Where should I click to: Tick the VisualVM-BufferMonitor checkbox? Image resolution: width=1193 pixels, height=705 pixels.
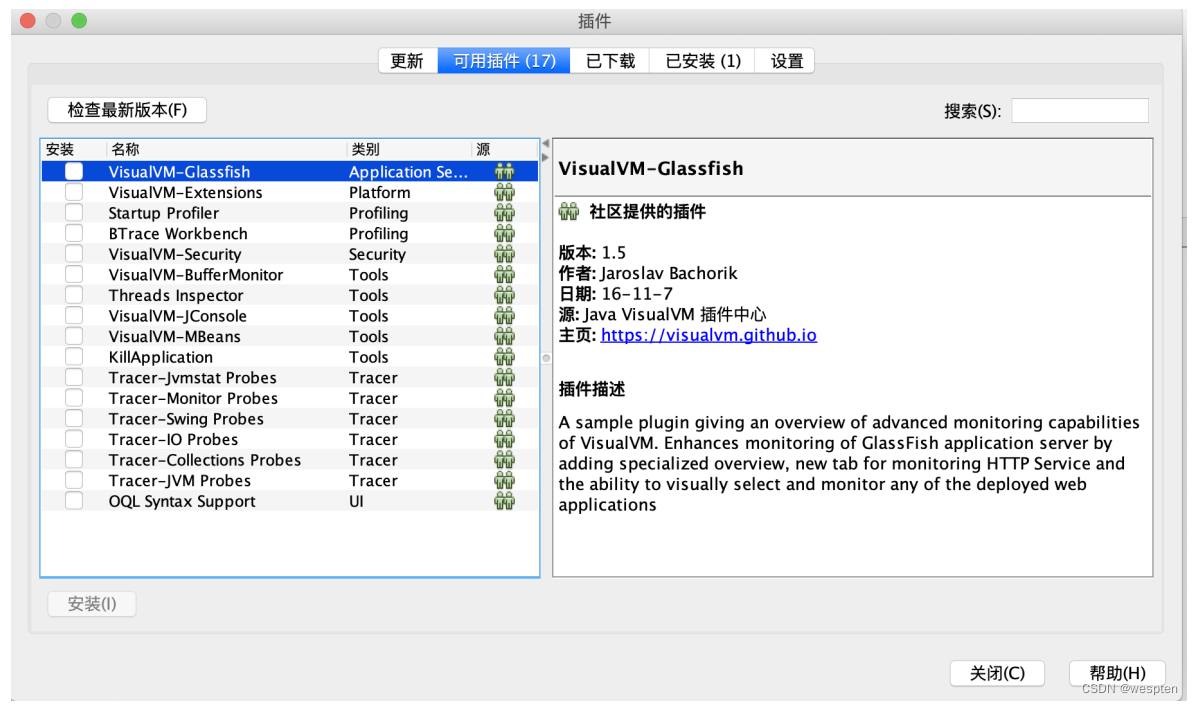point(74,274)
